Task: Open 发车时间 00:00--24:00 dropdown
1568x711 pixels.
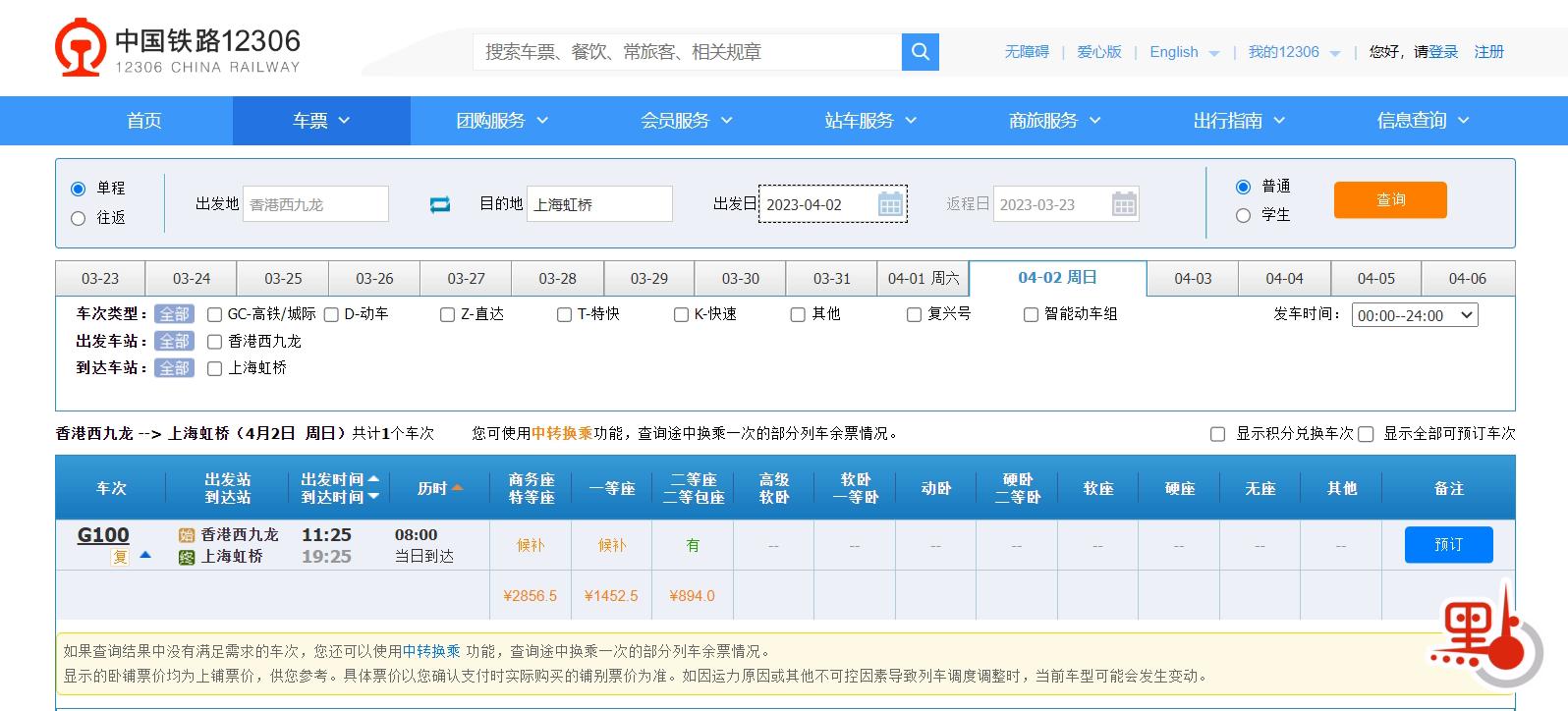Action: [x=1415, y=315]
